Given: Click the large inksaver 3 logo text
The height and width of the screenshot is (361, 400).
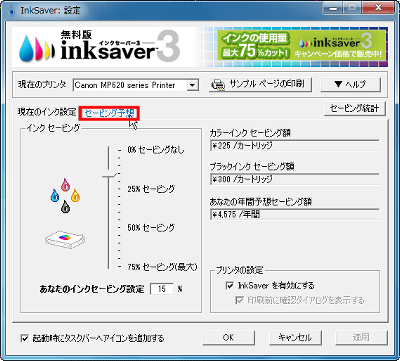Looking at the screenshot, I should (x=120, y=47).
